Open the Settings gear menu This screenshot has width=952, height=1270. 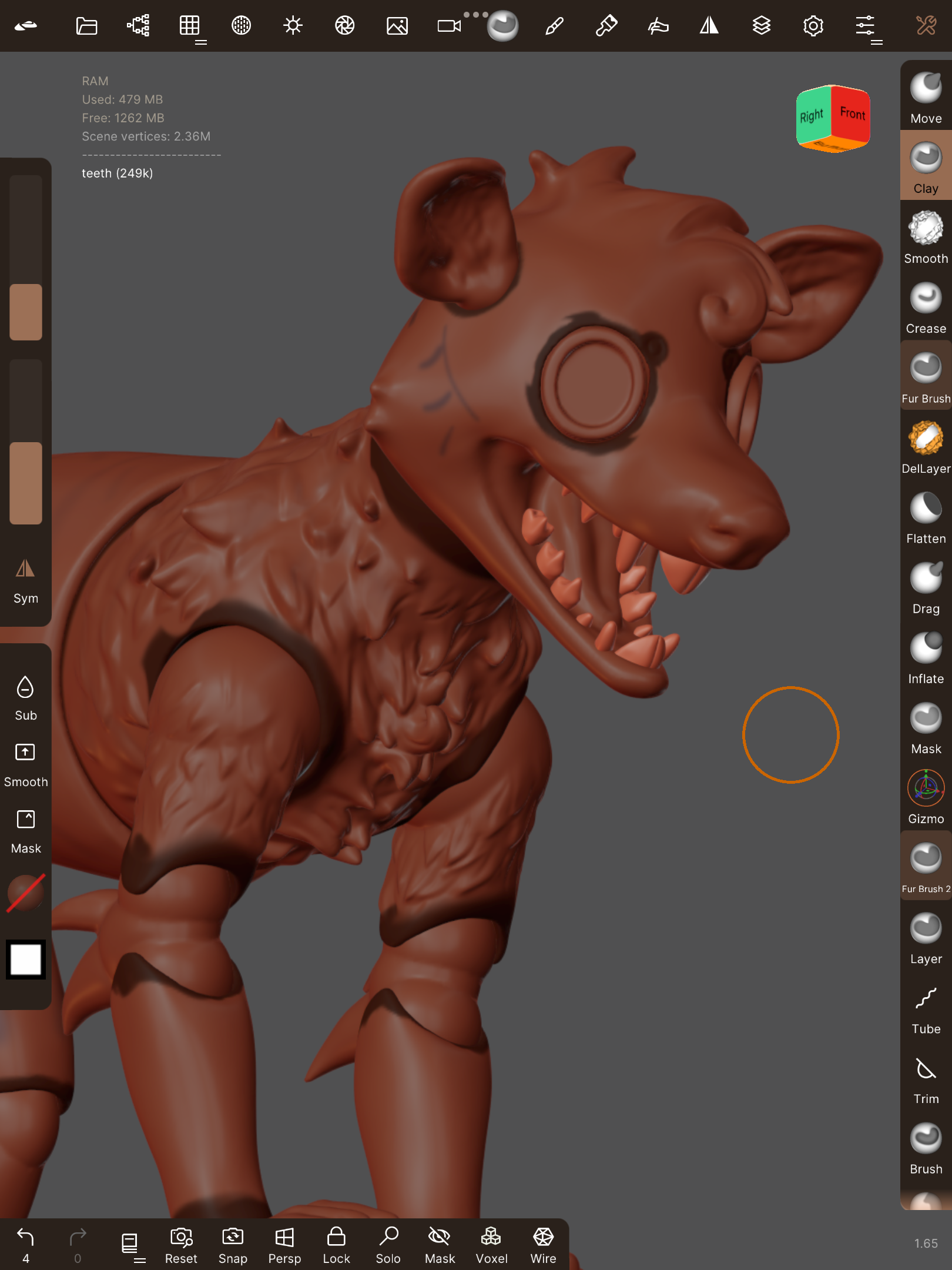coord(813,26)
